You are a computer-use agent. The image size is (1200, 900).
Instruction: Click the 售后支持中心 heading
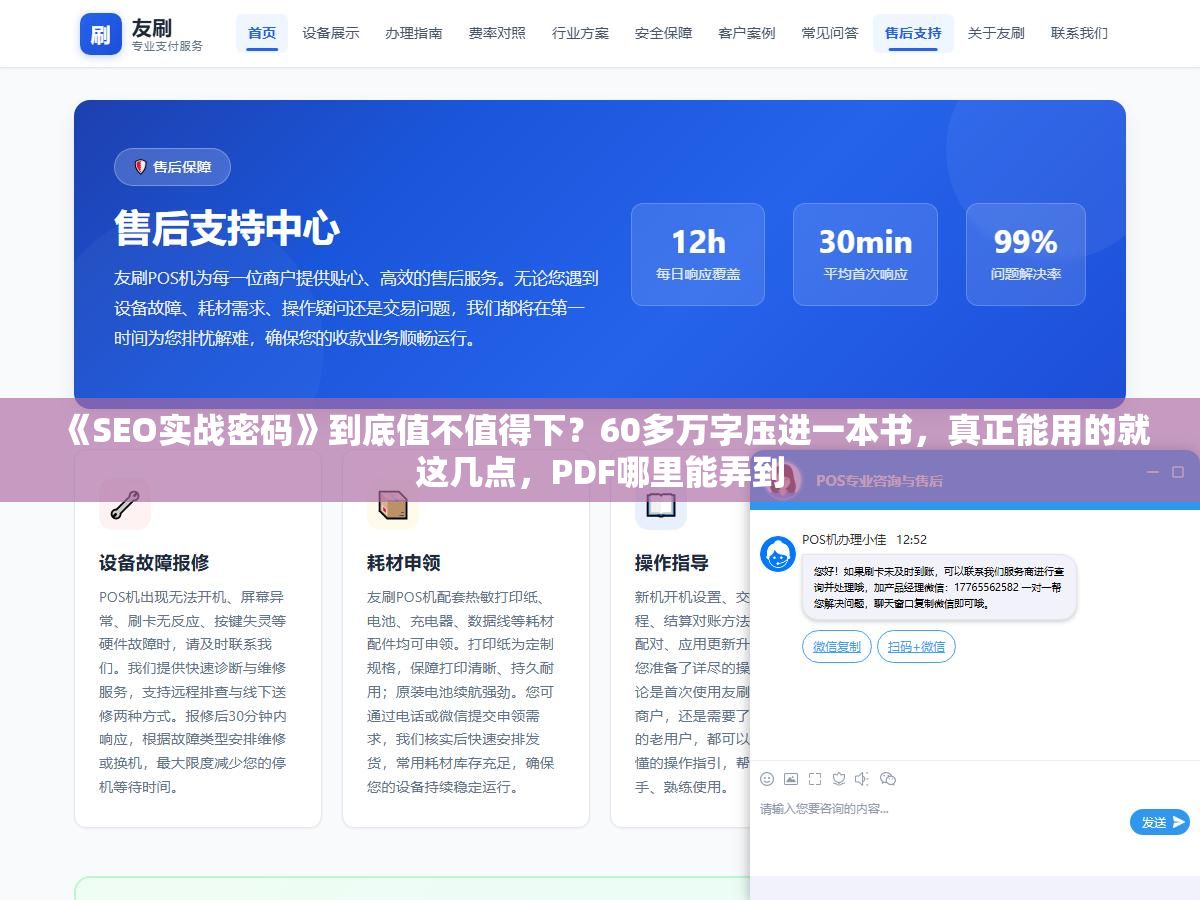227,228
